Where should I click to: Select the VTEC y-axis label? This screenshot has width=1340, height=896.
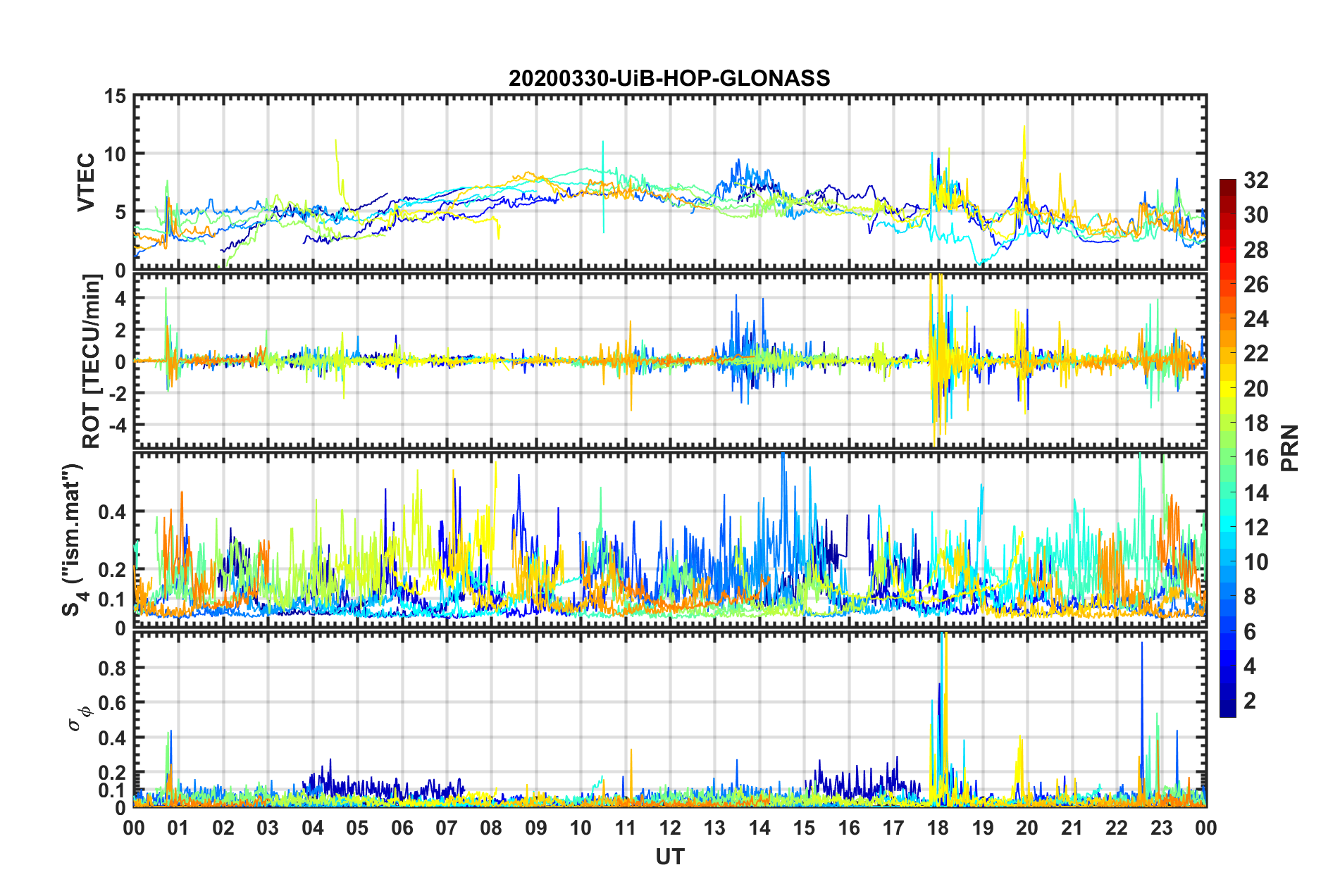pos(86,182)
